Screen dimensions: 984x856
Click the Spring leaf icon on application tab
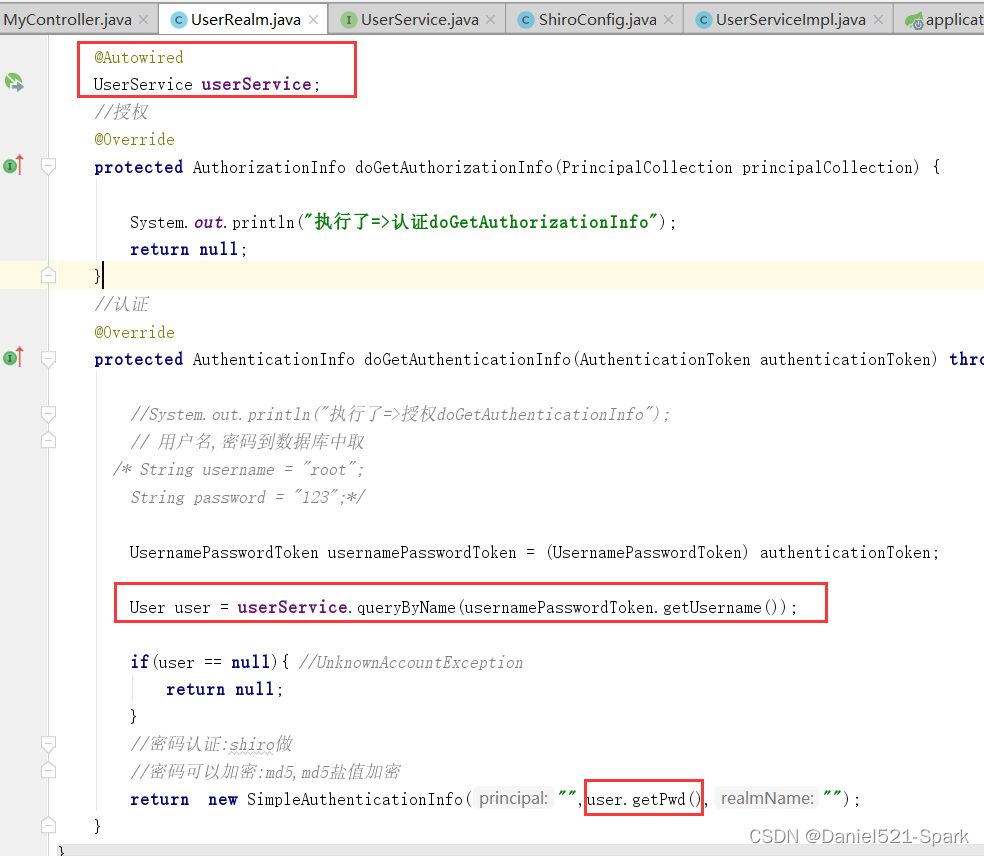(x=914, y=21)
